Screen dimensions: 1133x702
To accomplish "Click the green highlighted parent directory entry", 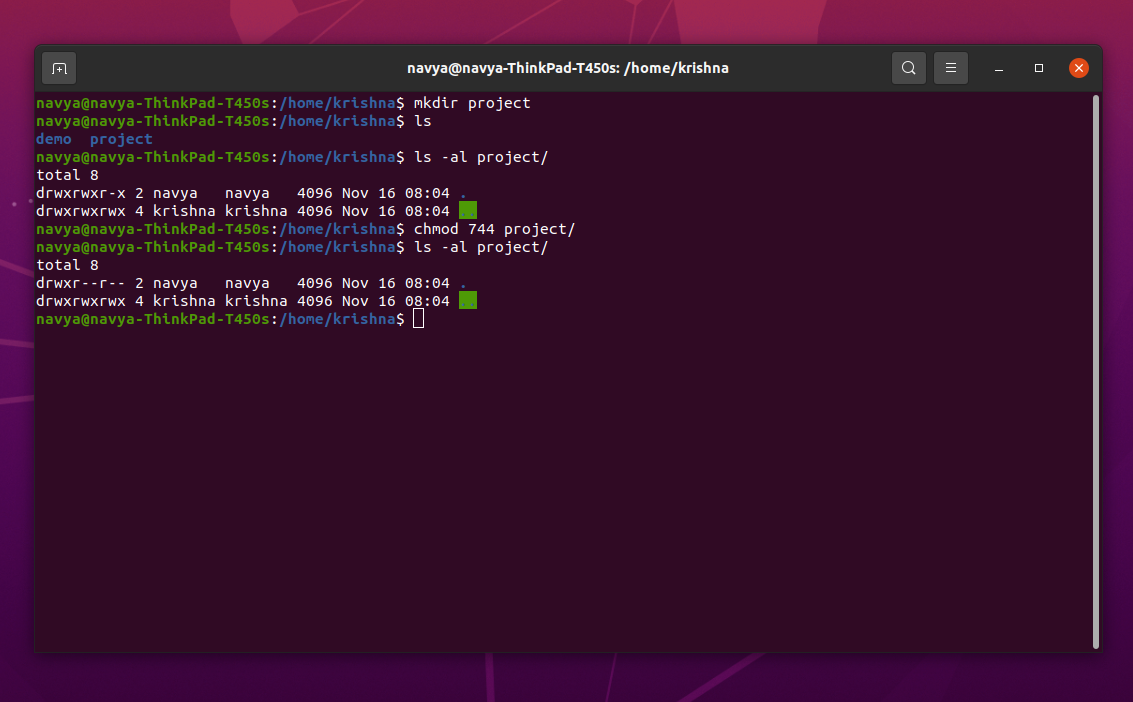I will coord(468,210).
